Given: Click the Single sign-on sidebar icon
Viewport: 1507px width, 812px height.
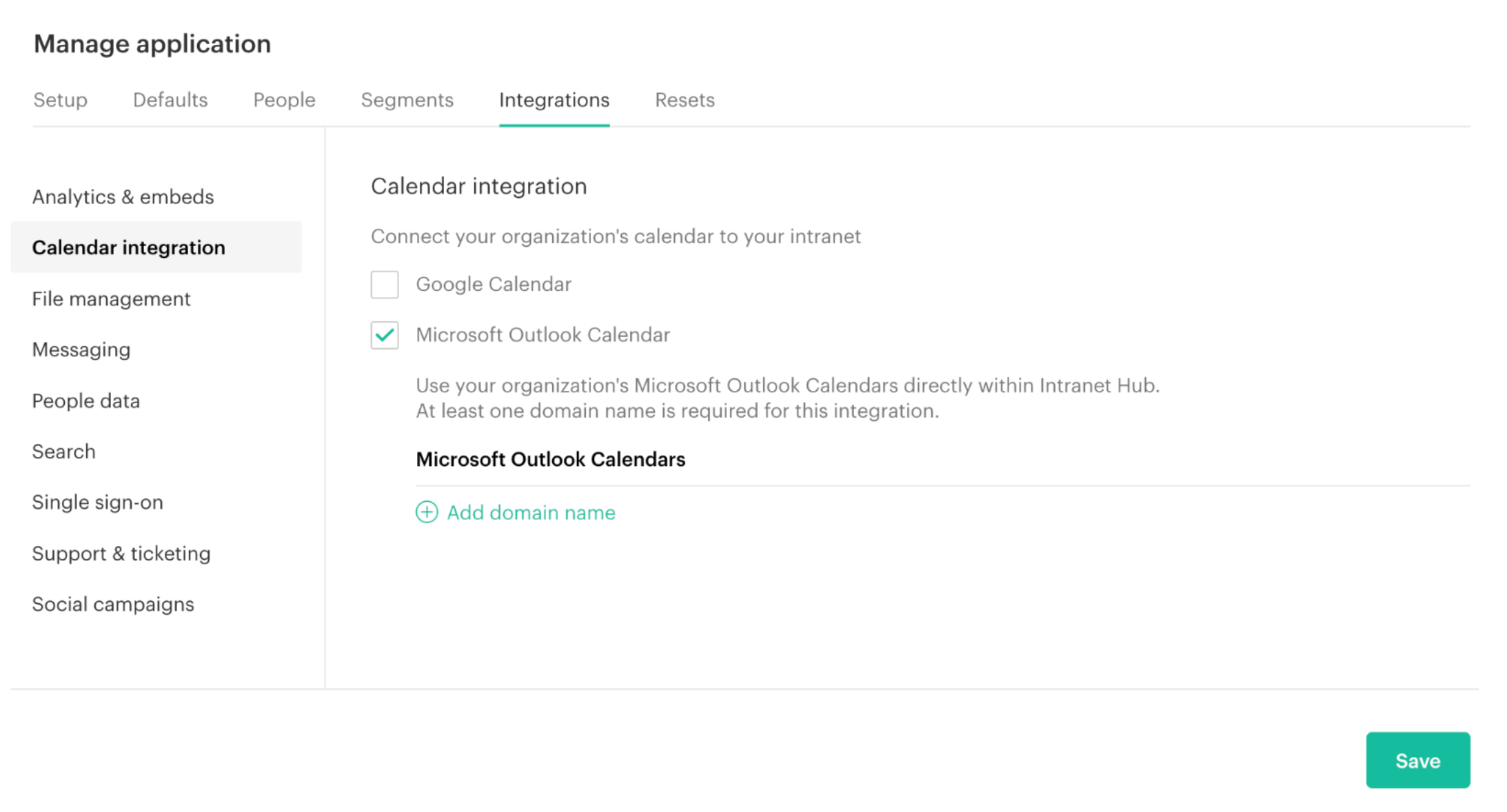Looking at the screenshot, I should (x=96, y=501).
